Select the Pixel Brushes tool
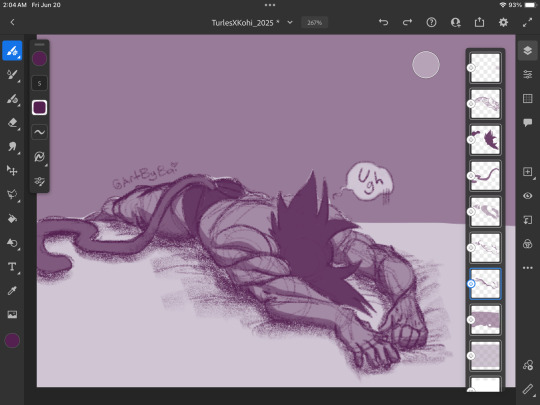This screenshot has width=540, height=405. [x=12, y=51]
